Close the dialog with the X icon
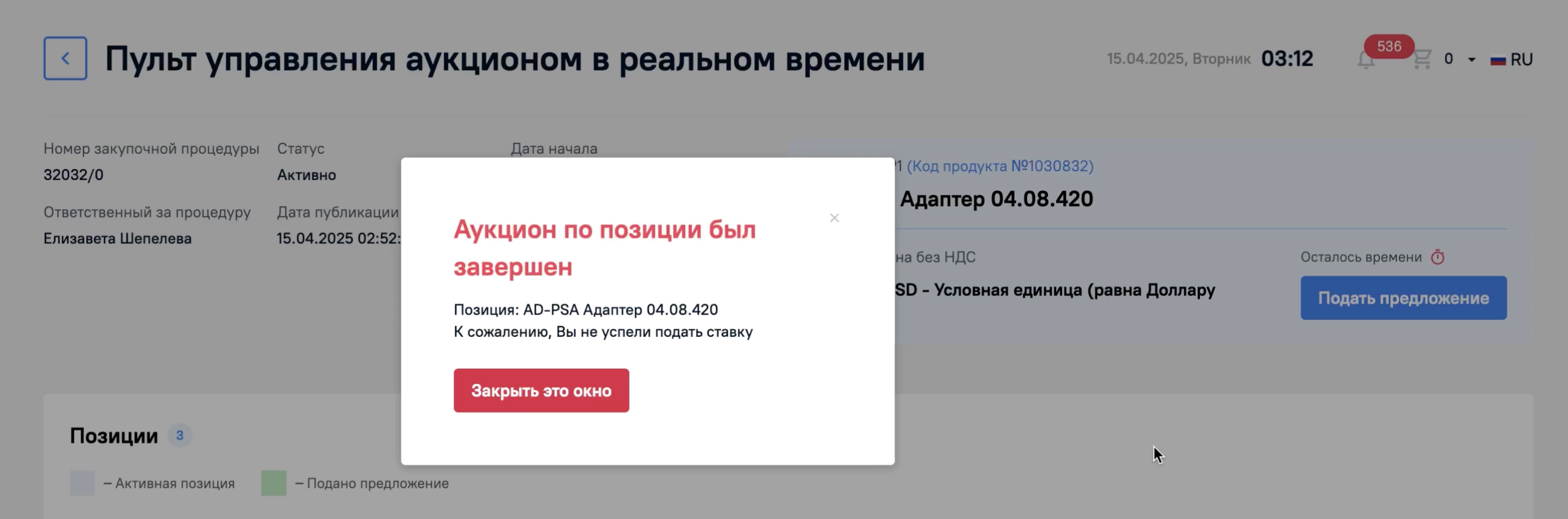The image size is (1568, 519). click(x=834, y=218)
